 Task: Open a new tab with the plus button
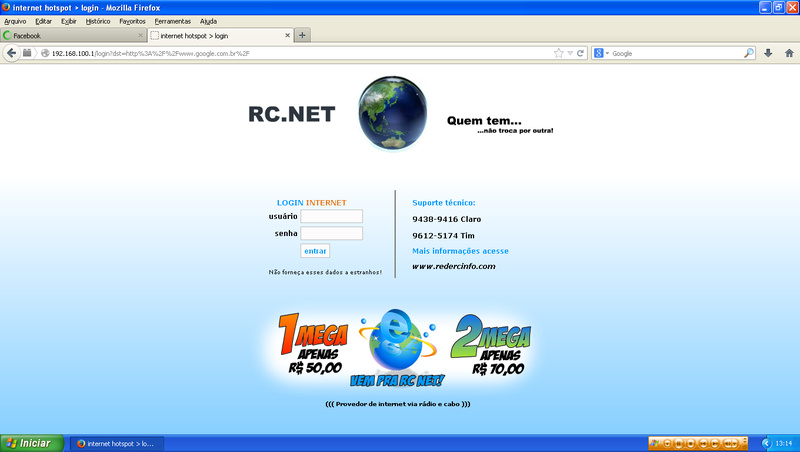click(302, 35)
